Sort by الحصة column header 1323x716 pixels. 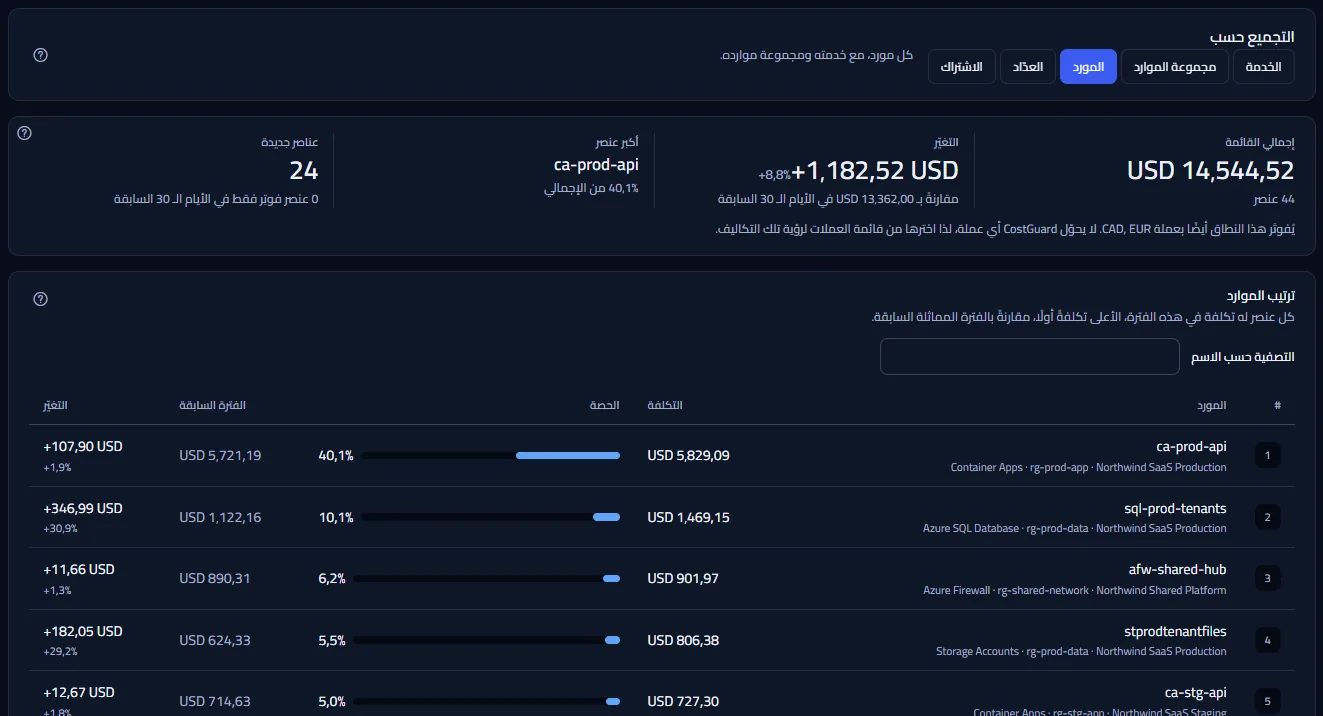click(x=606, y=405)
